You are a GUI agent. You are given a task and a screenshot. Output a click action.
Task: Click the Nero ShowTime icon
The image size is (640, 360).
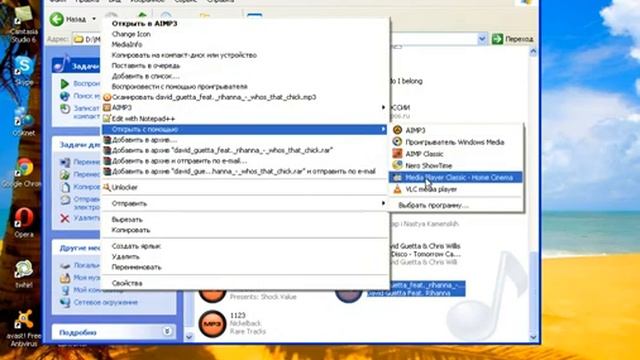tap(397, 165)
